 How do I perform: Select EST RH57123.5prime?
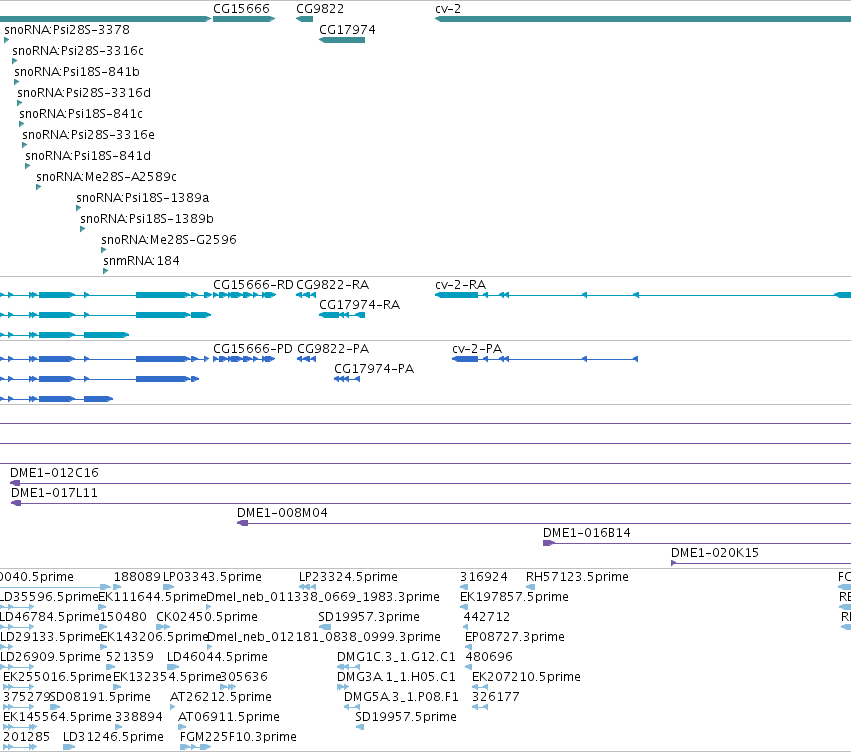tap(577, 577)
